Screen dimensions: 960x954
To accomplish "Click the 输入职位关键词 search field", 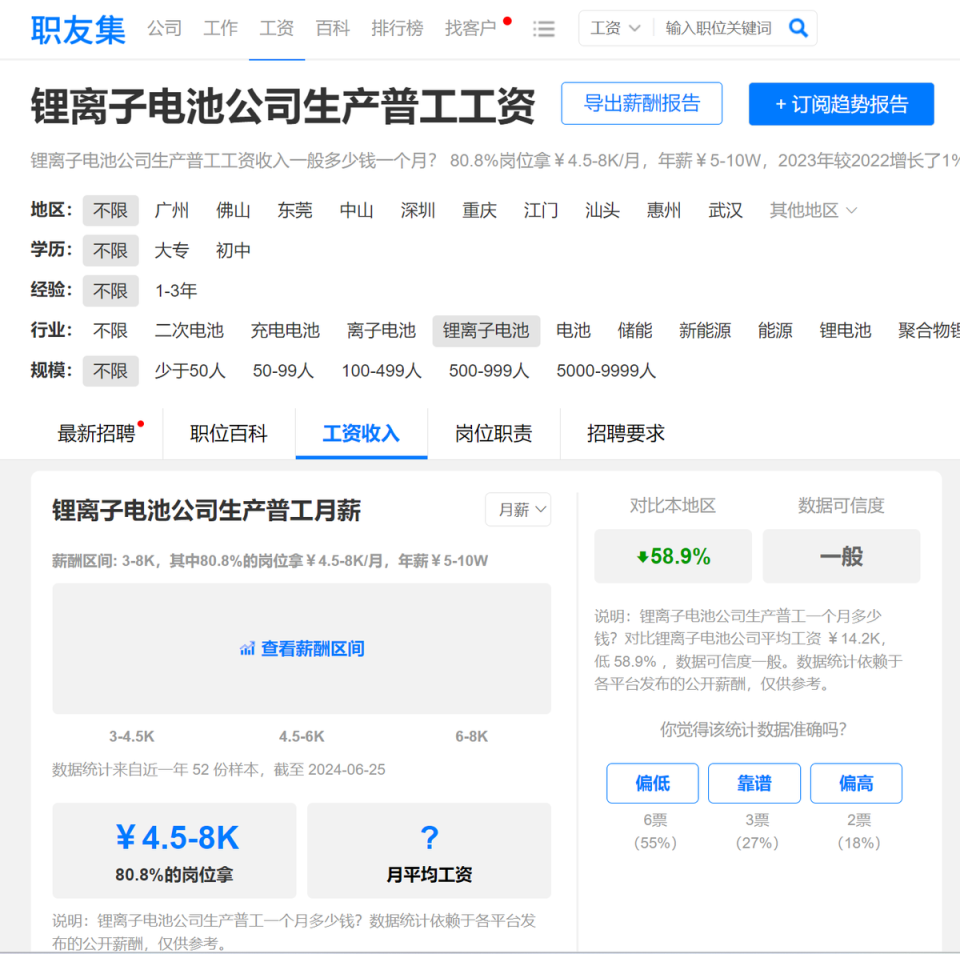I will (x=718, y=28).
